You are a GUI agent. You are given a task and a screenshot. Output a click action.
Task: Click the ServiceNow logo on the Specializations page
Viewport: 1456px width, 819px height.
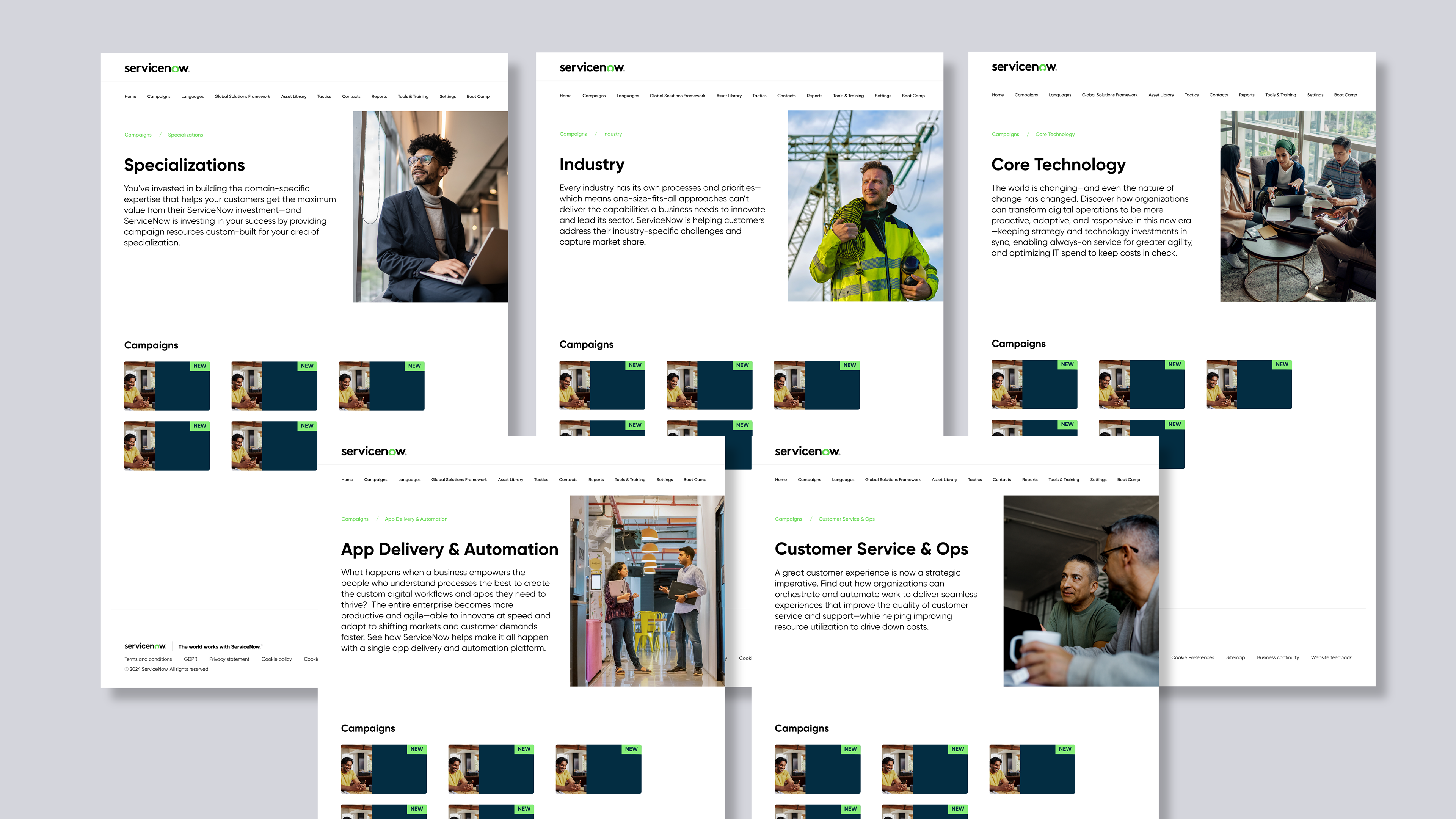coord(157,68)
